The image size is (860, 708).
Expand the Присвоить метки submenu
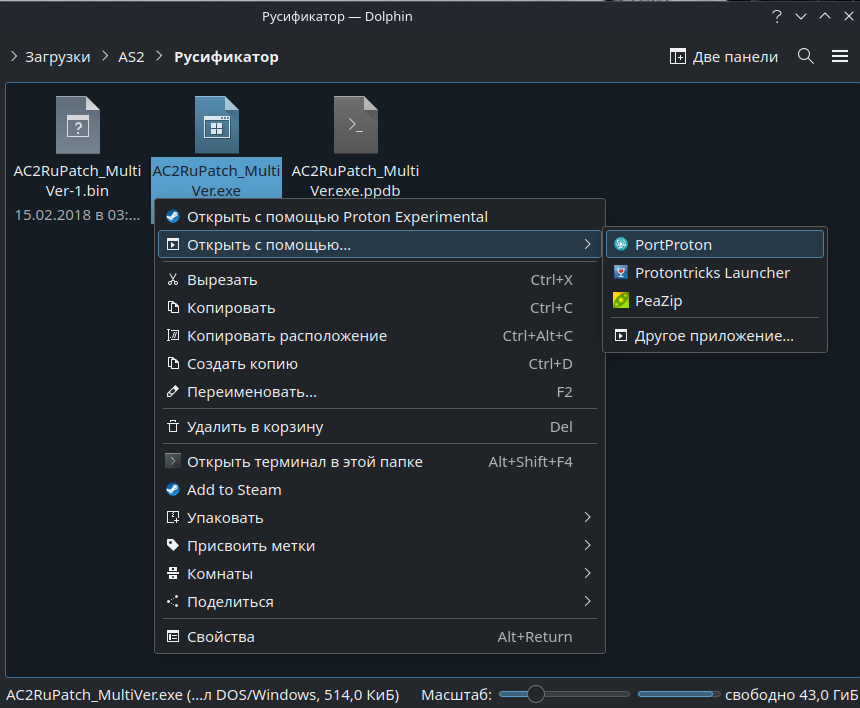(x=587, y=546)
